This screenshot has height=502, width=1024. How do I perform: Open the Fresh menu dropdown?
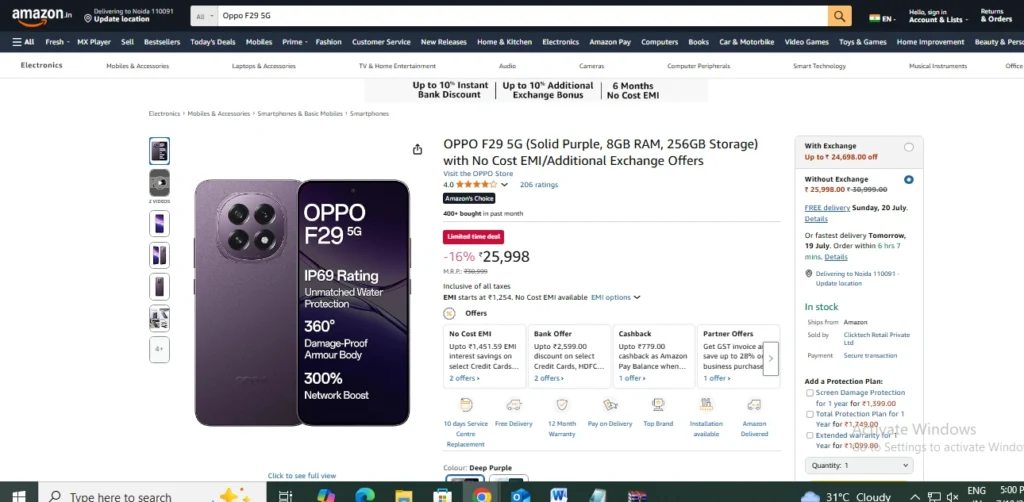(x=57, y=42)
